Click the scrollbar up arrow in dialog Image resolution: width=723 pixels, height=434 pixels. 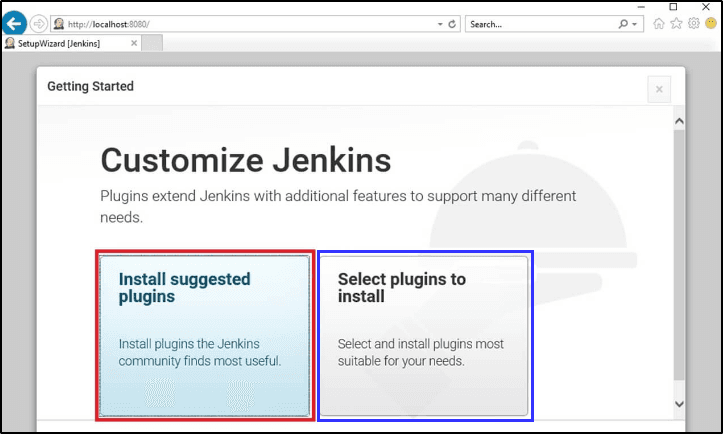coord(679,122)
